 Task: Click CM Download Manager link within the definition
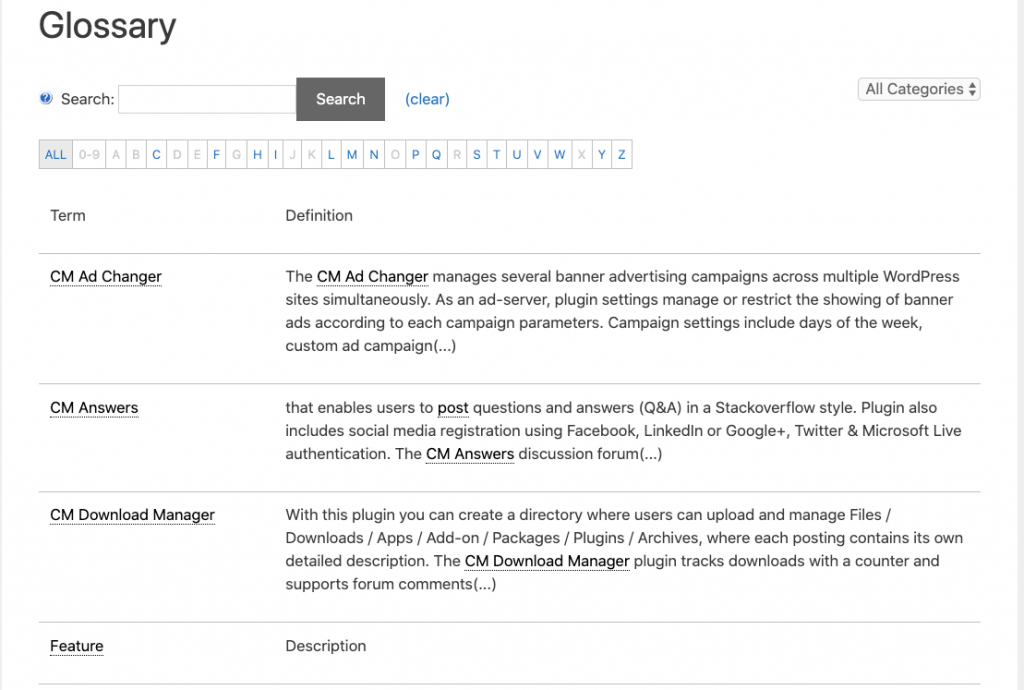pos(546,561)
